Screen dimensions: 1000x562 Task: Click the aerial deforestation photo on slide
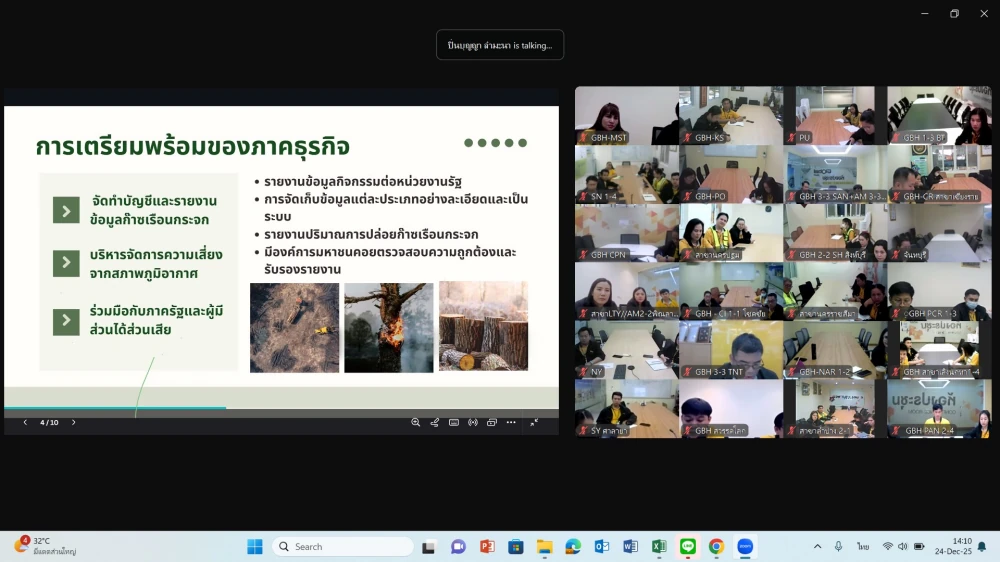pos(295,327)
